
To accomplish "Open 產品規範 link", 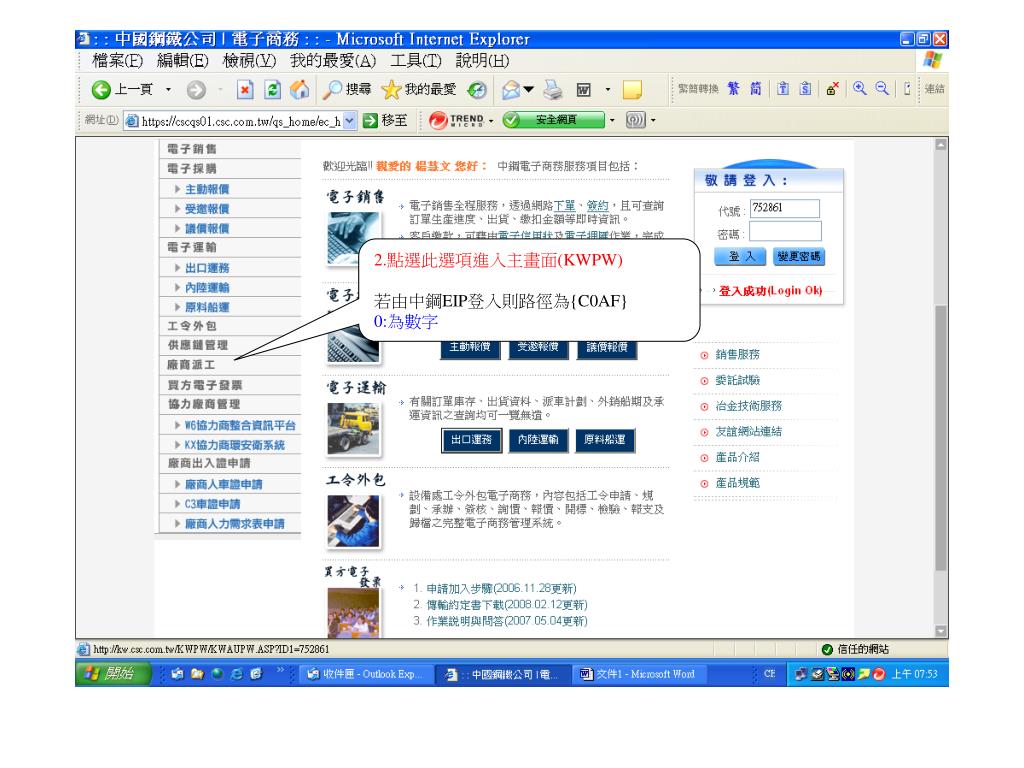I will point(737,483).
